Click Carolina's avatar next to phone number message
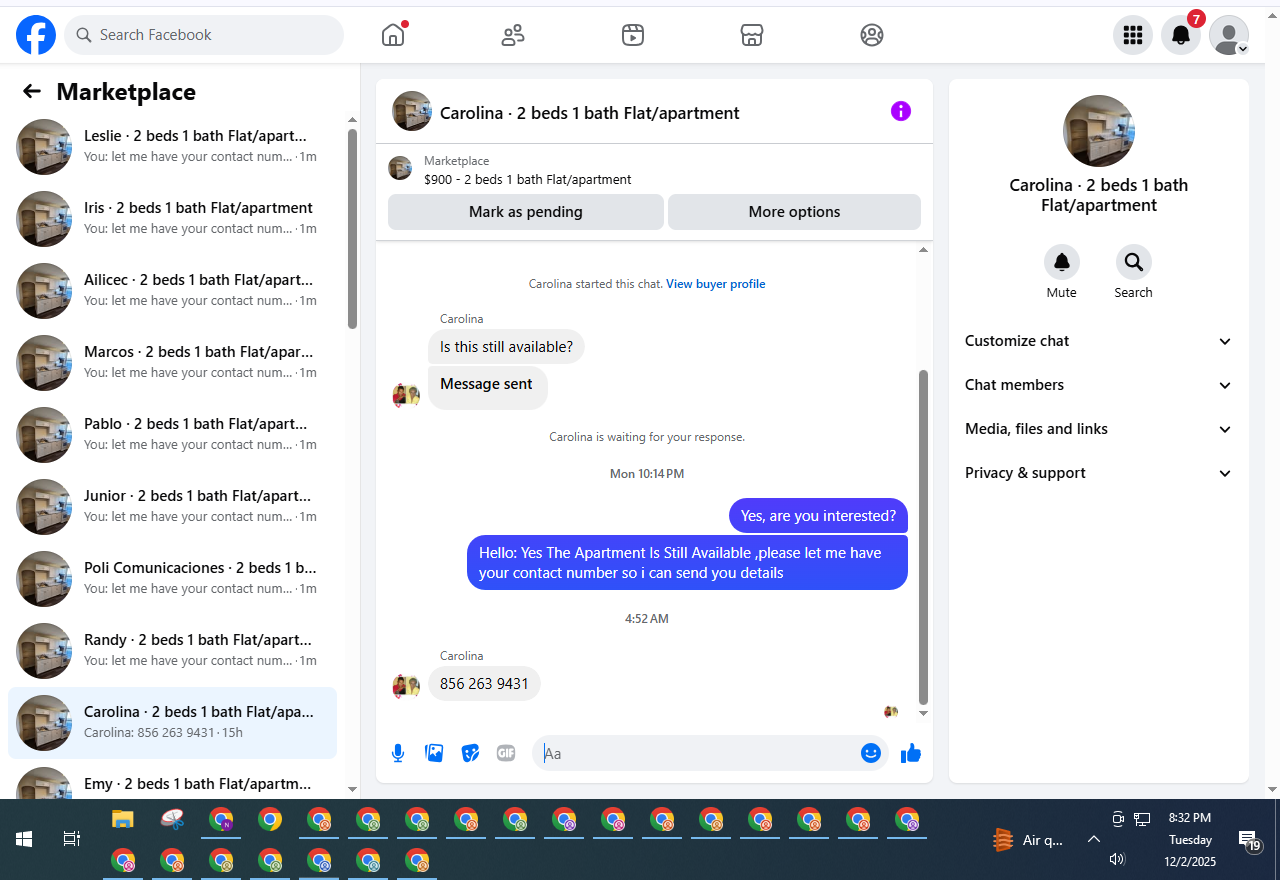Viewport: 1280px width, 880px height. (x=406, y=686)
